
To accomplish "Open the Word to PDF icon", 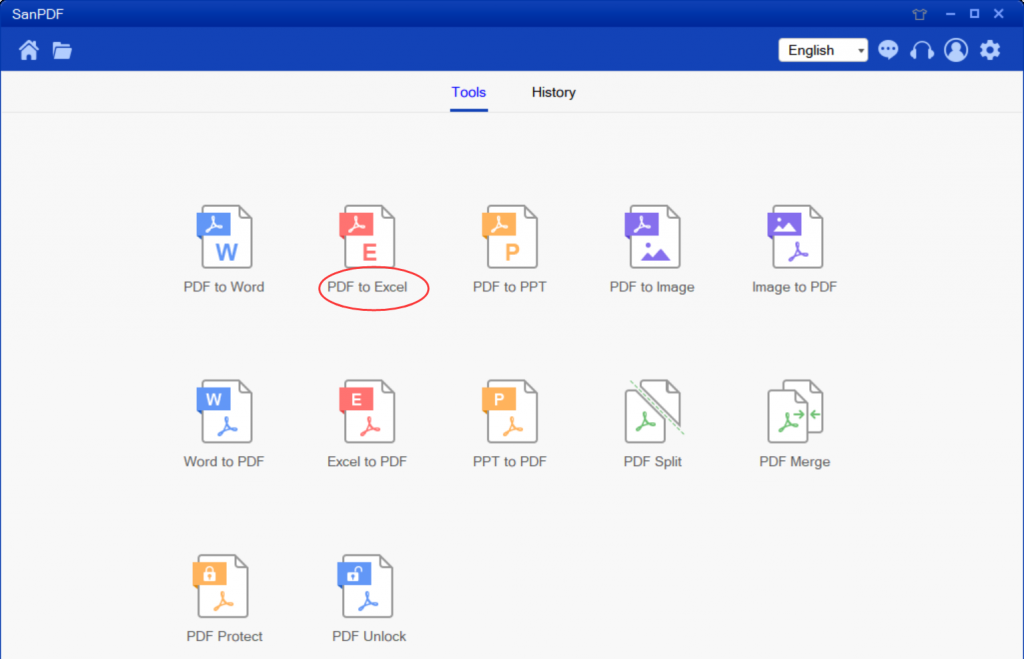I will 224,411.
